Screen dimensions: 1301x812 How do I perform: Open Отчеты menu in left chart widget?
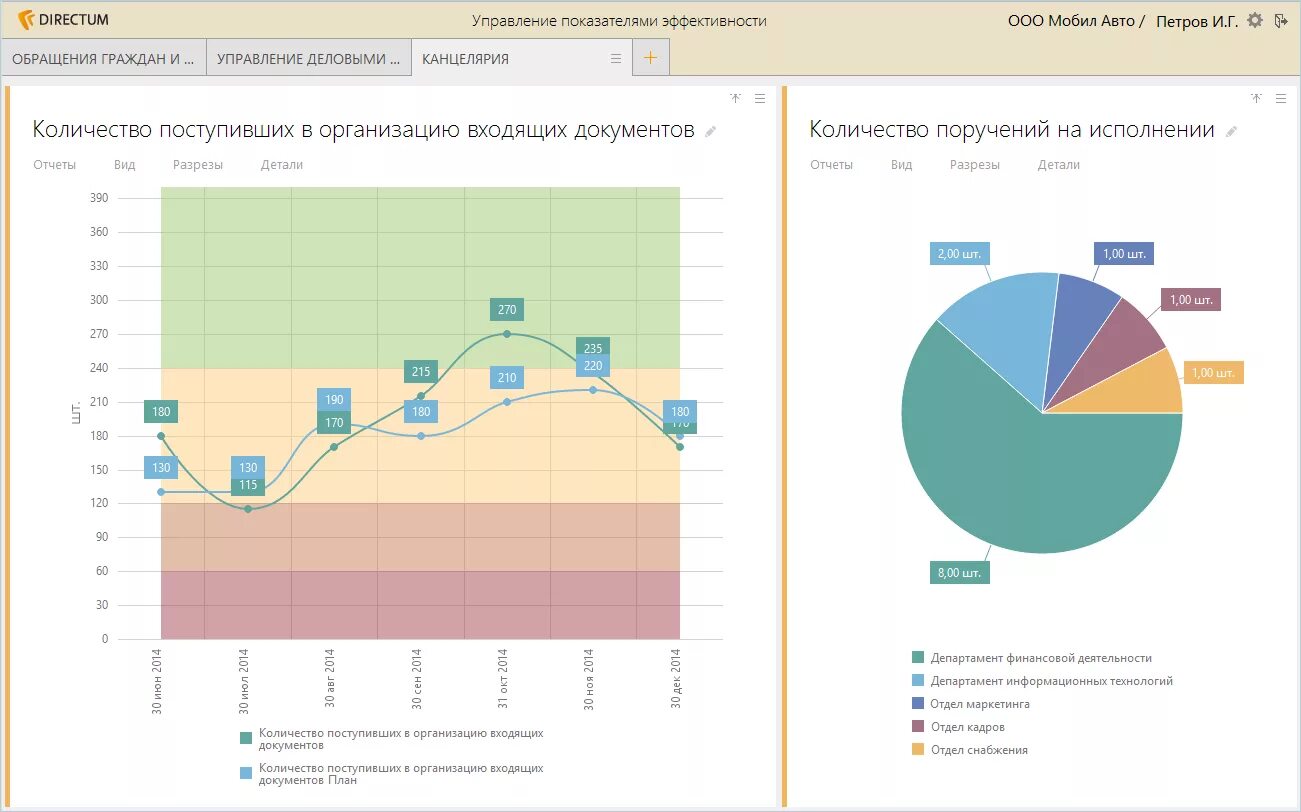(x=54, y=165)
